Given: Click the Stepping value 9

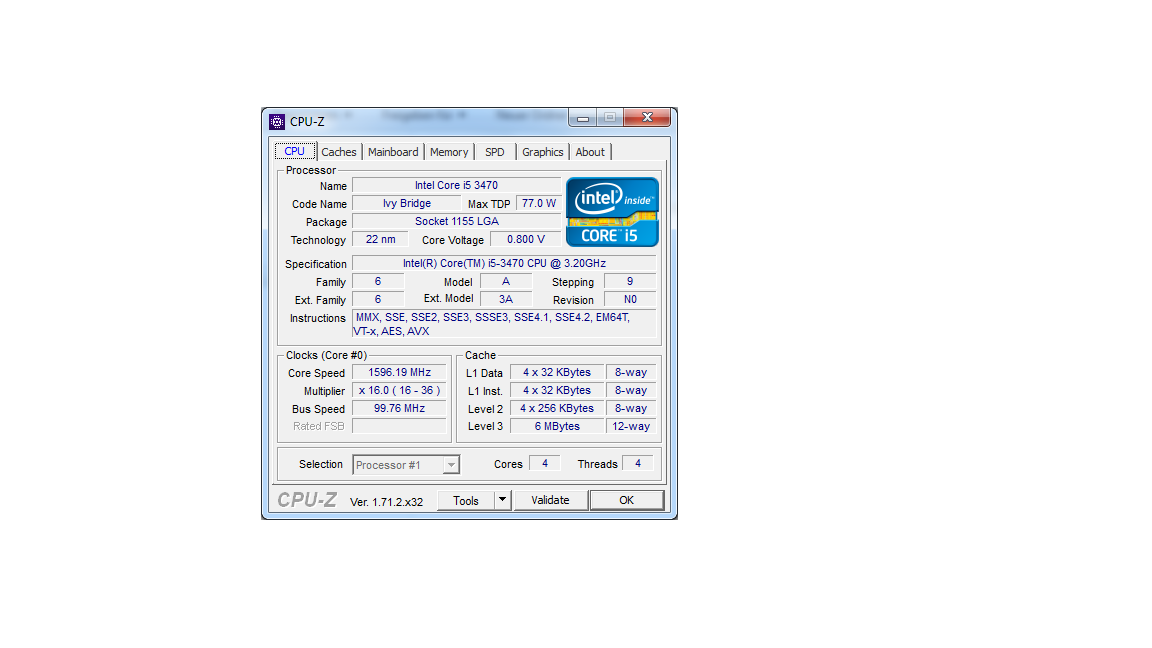Looking at the screenshot, I should (630, 281).
